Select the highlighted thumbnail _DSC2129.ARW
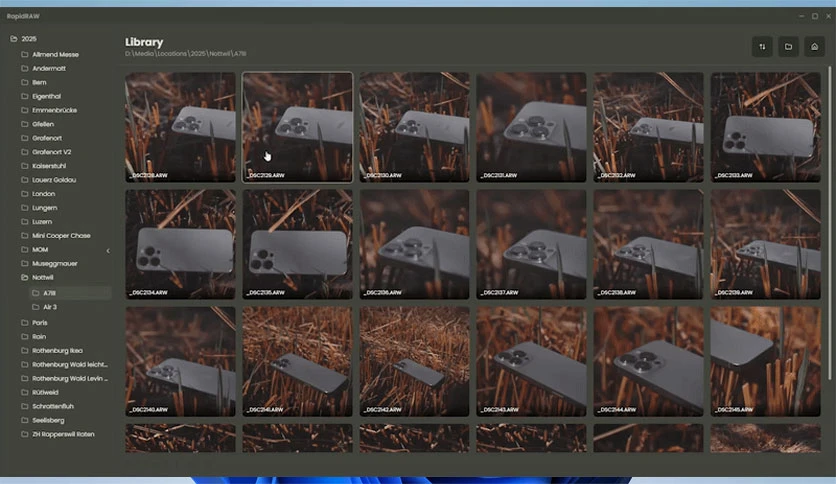The image size is (836, 484). 298,127
